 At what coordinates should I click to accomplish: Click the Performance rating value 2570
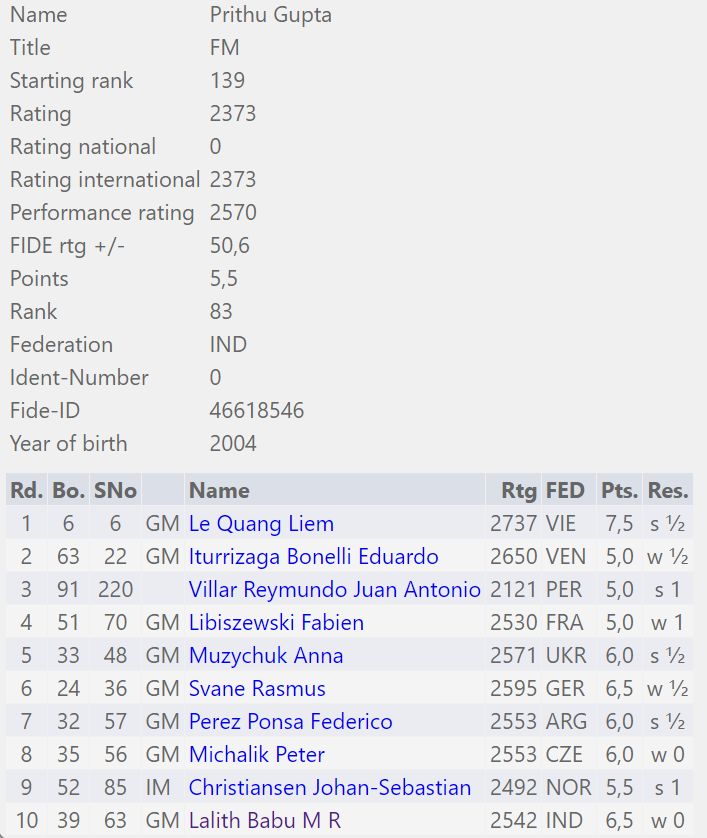pyautogui.click(x=233, y=213)
